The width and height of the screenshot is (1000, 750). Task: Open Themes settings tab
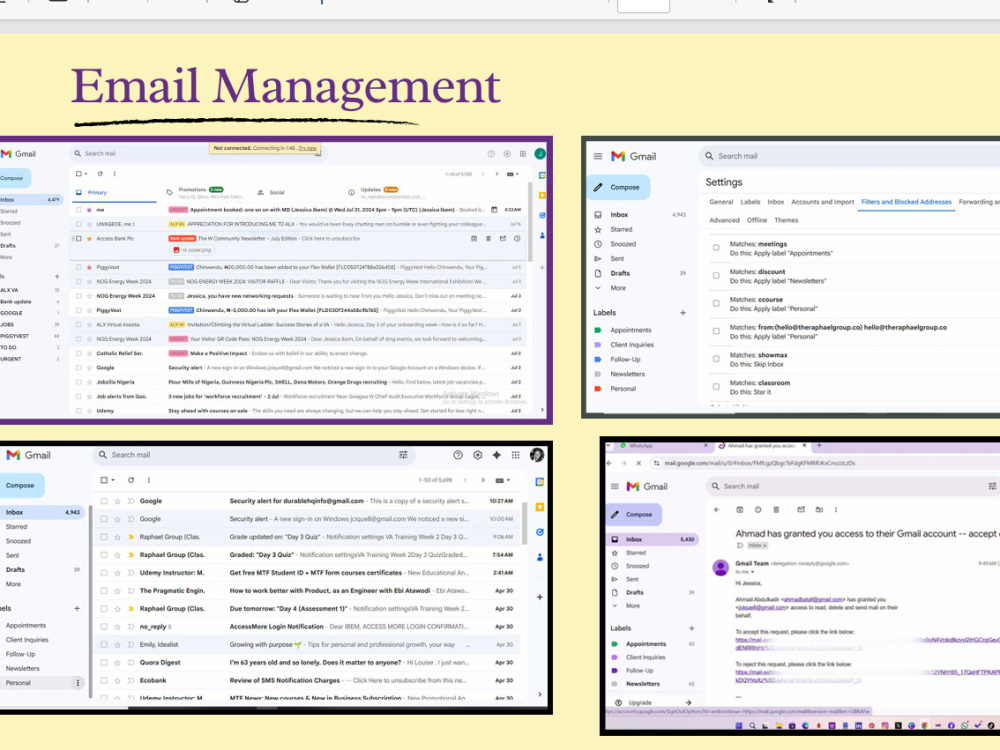pos(786,220)
